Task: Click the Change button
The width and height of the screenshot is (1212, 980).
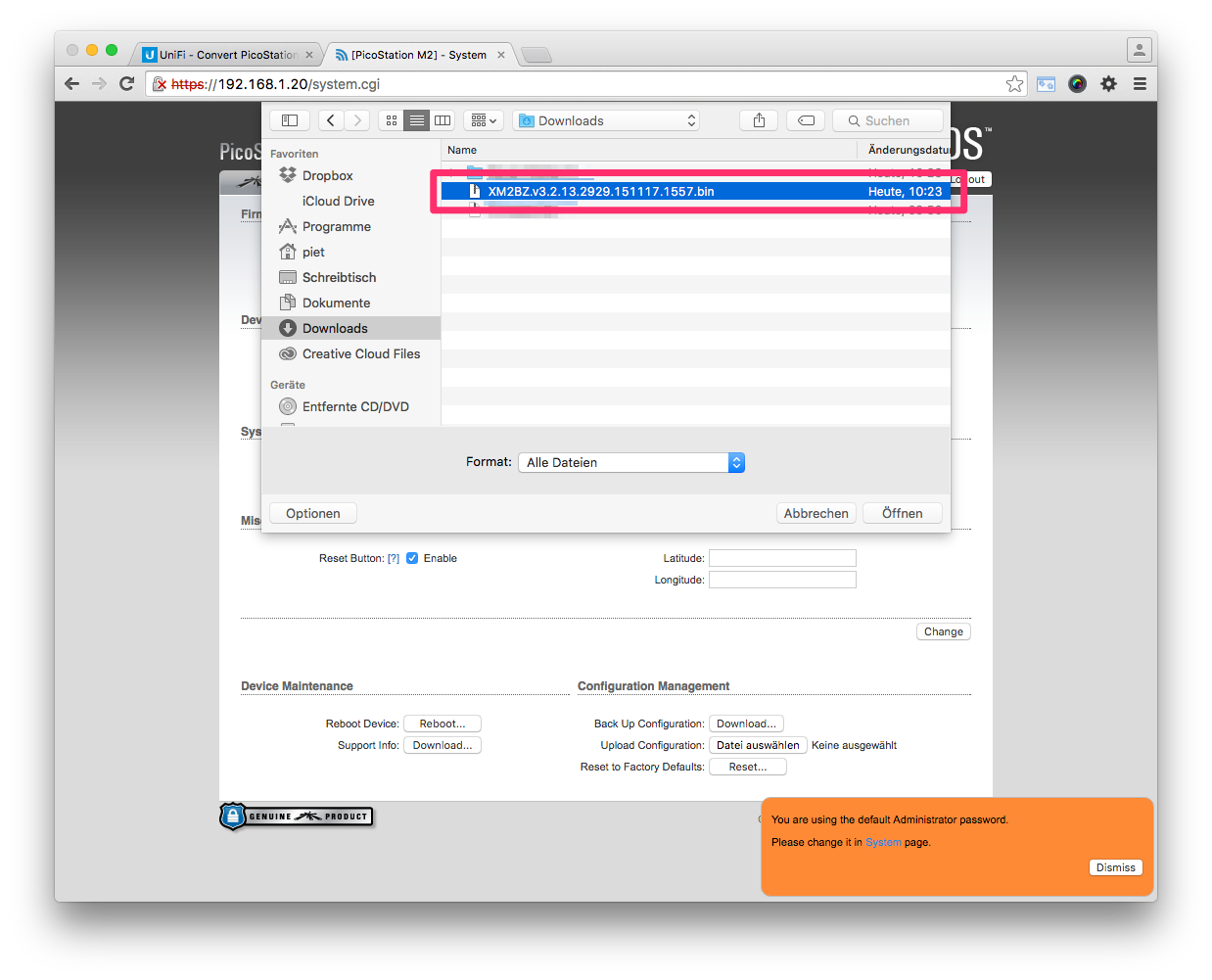Action: pos(944,631)
